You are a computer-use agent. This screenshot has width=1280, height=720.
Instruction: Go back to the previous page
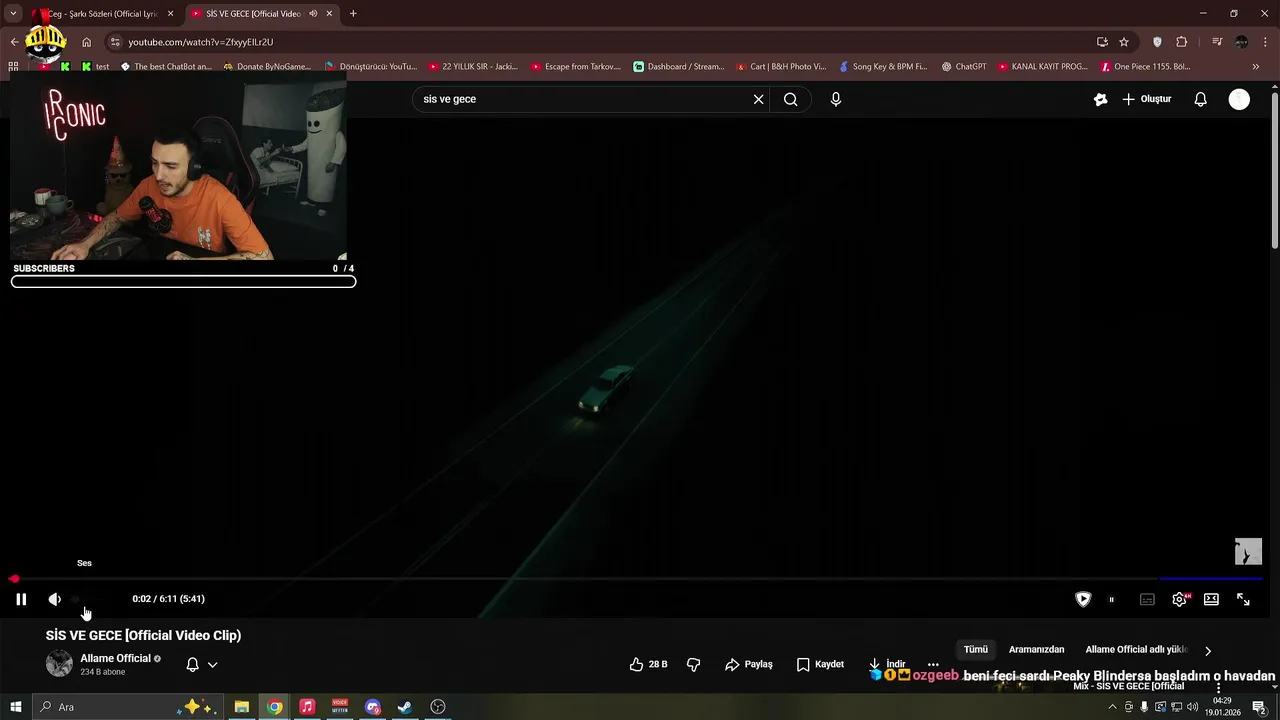point(14,42)
